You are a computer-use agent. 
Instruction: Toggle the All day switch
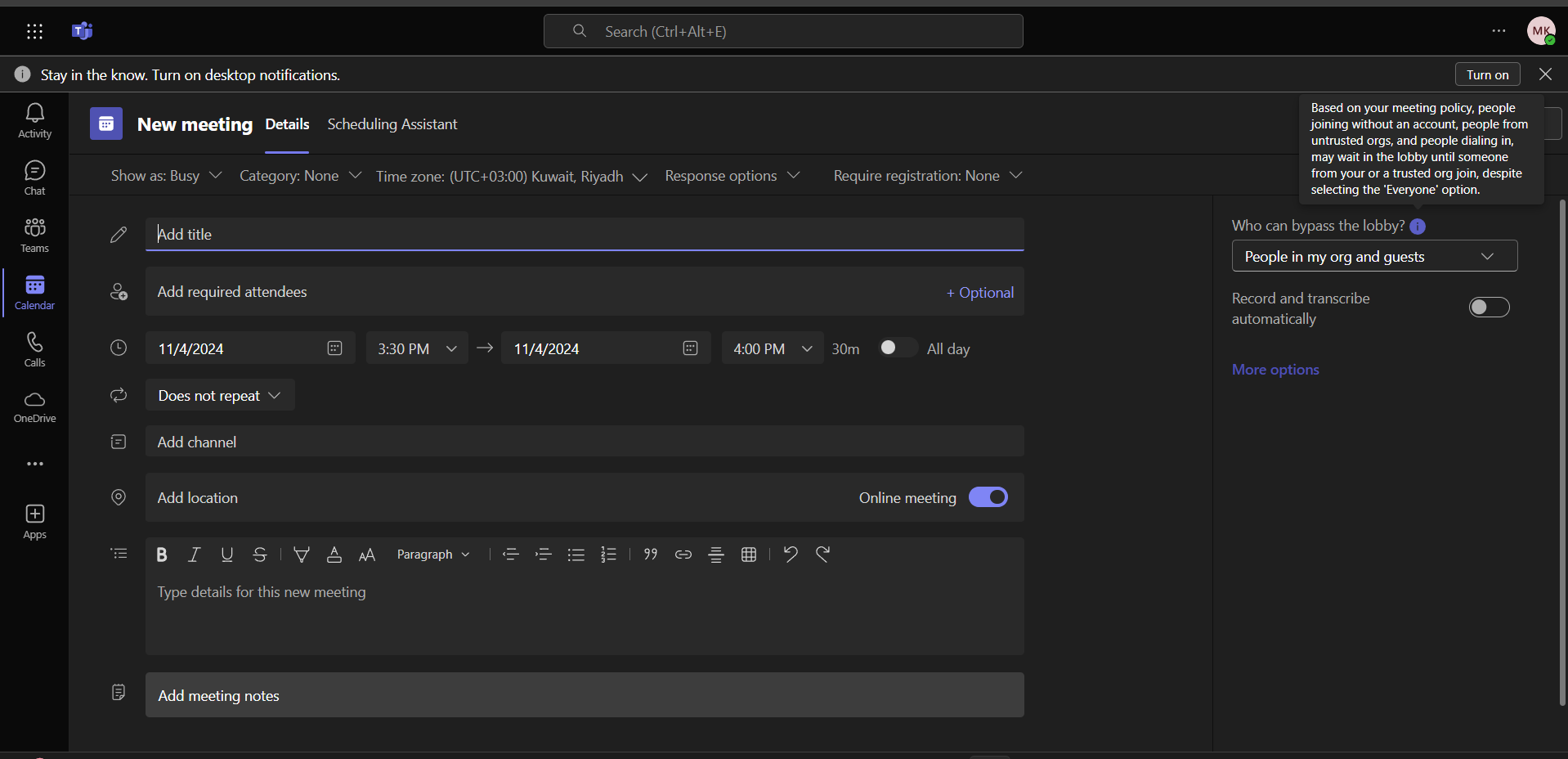point(896,348)
